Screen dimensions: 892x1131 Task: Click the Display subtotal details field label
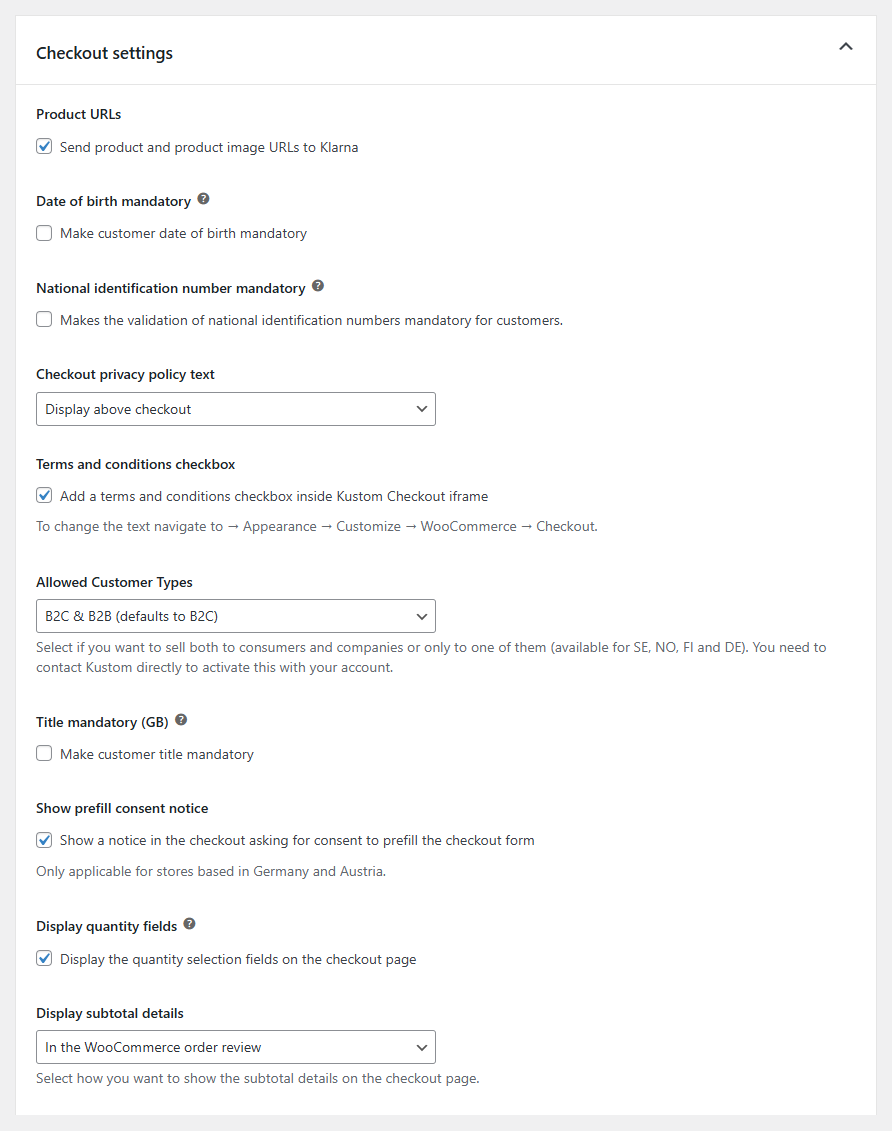pyautogui.click(x=110, y=1013)
